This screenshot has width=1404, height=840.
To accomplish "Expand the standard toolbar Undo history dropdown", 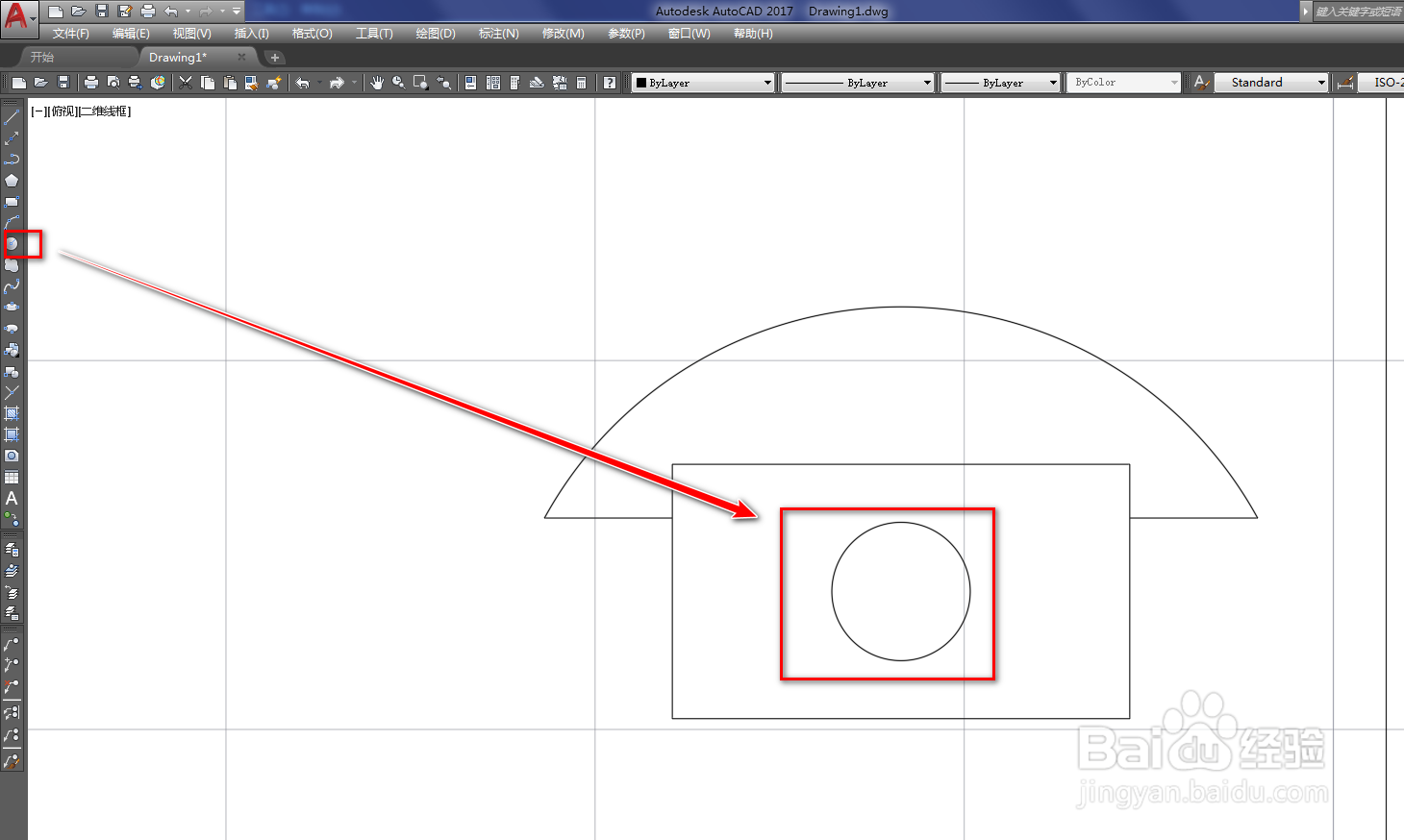I will (320, 83).
